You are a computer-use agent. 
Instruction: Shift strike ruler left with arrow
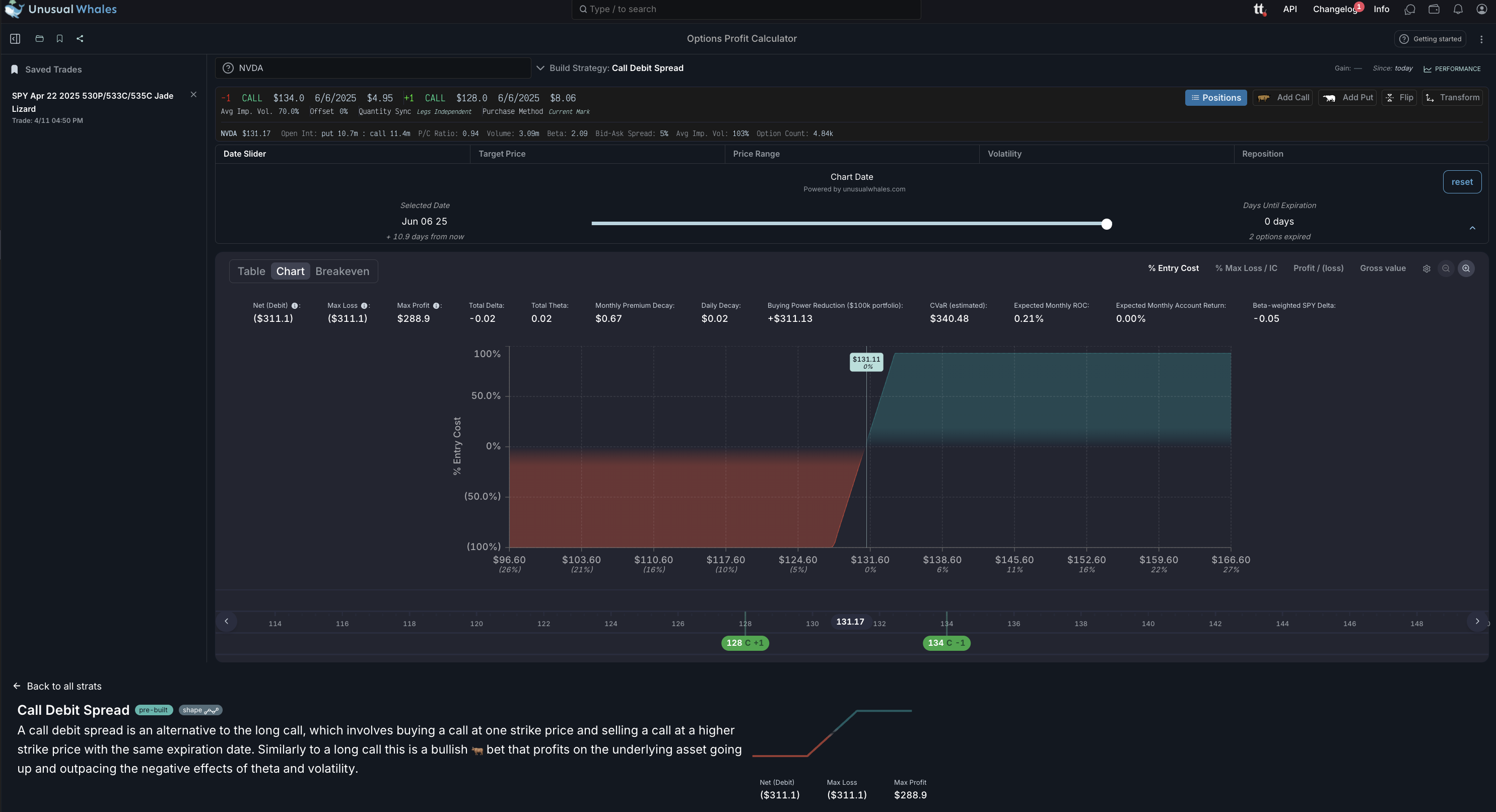pyautogui.click(x=227, y=622)
